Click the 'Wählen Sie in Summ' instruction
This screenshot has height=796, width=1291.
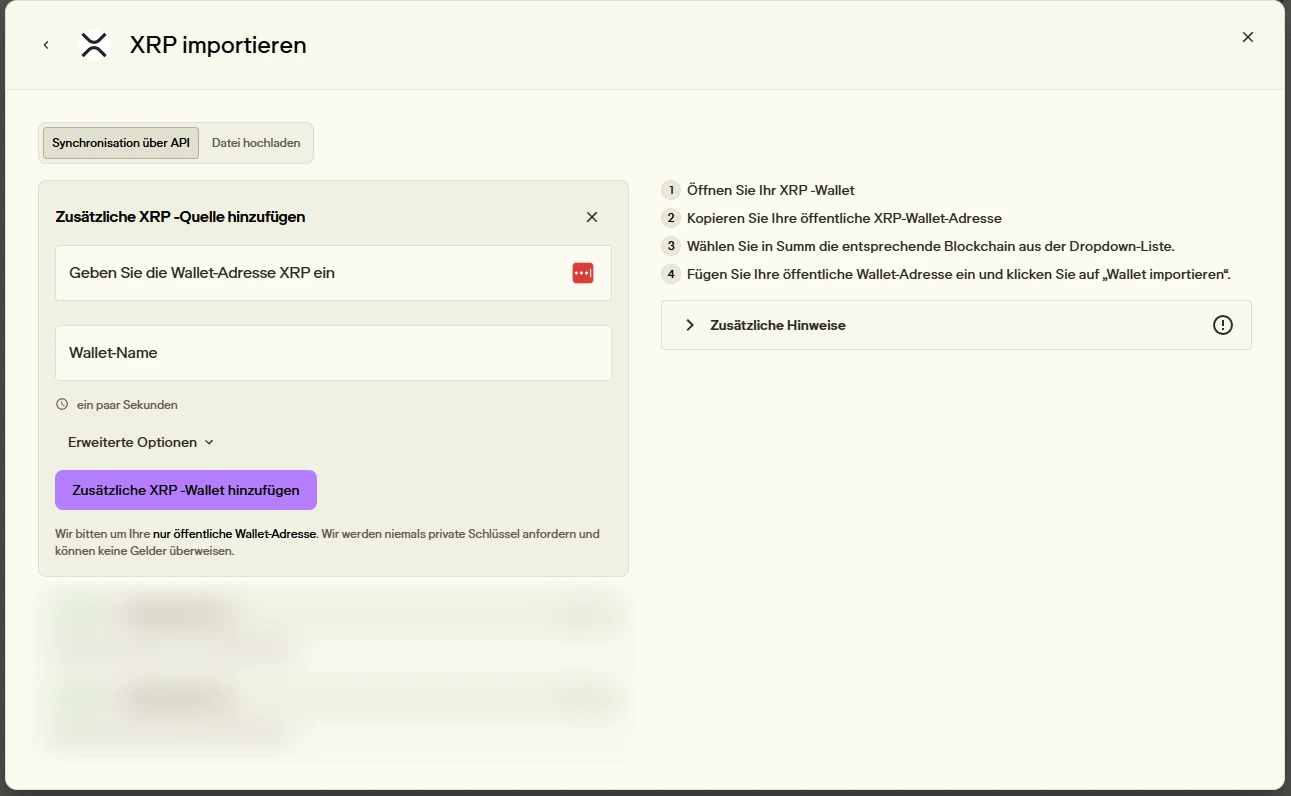(930, 246)
